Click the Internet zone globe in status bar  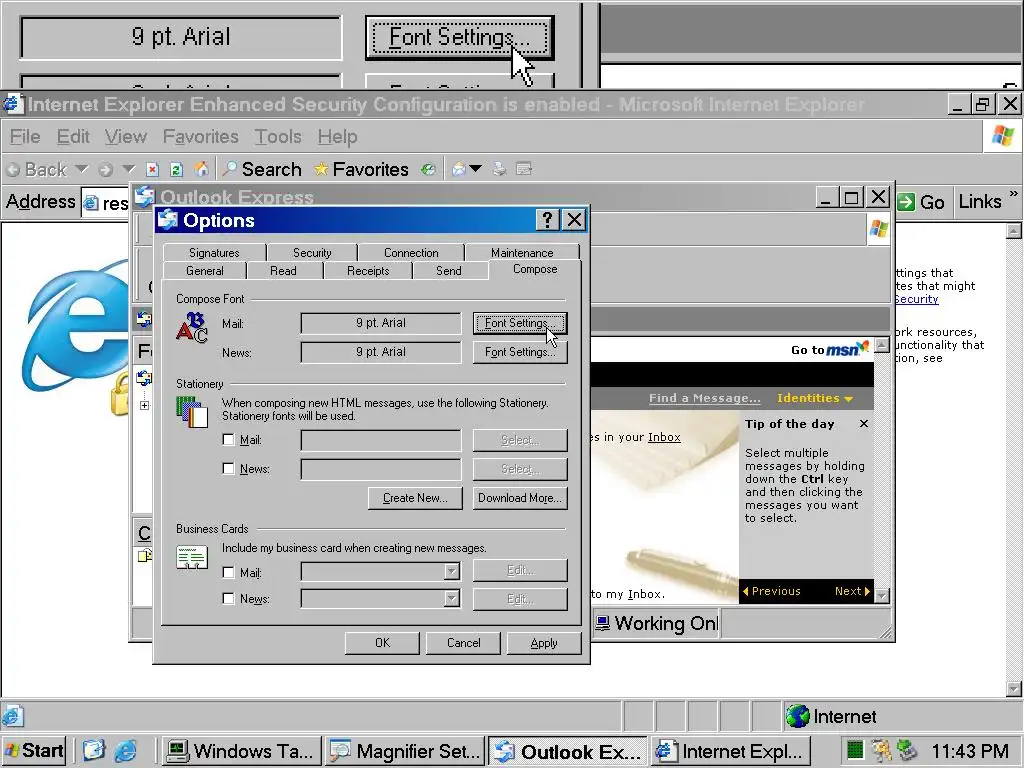pos(797,716)
